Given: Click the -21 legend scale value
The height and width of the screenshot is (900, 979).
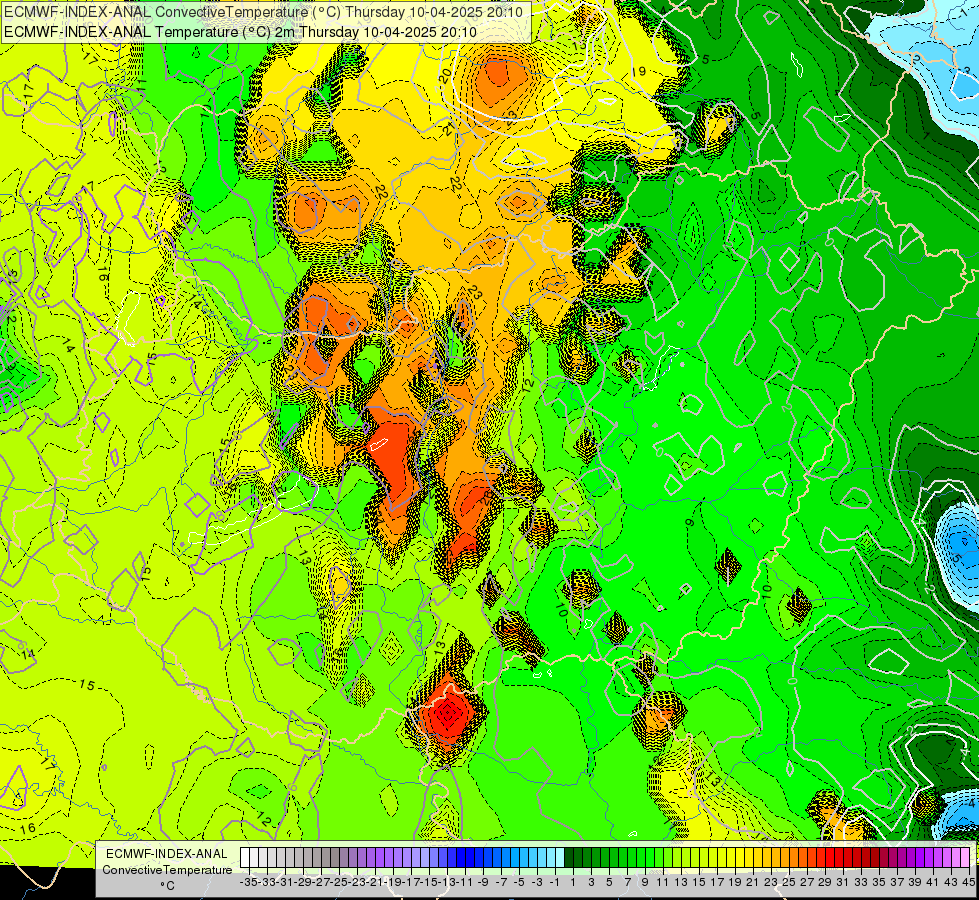Looking at the screenshot, I should click(x=375, y=883).
